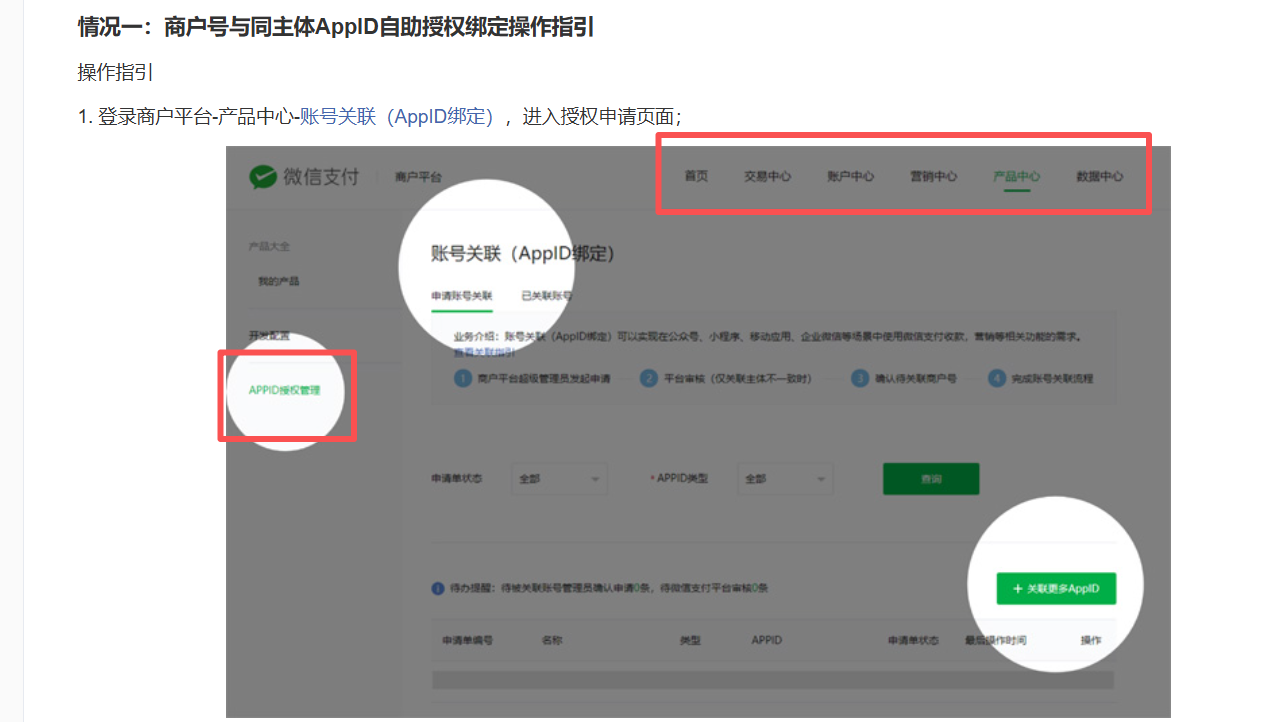Open 我的产品 in the left sidebar
This screenshot has height=722, width=1284.
tap(278, 281)
